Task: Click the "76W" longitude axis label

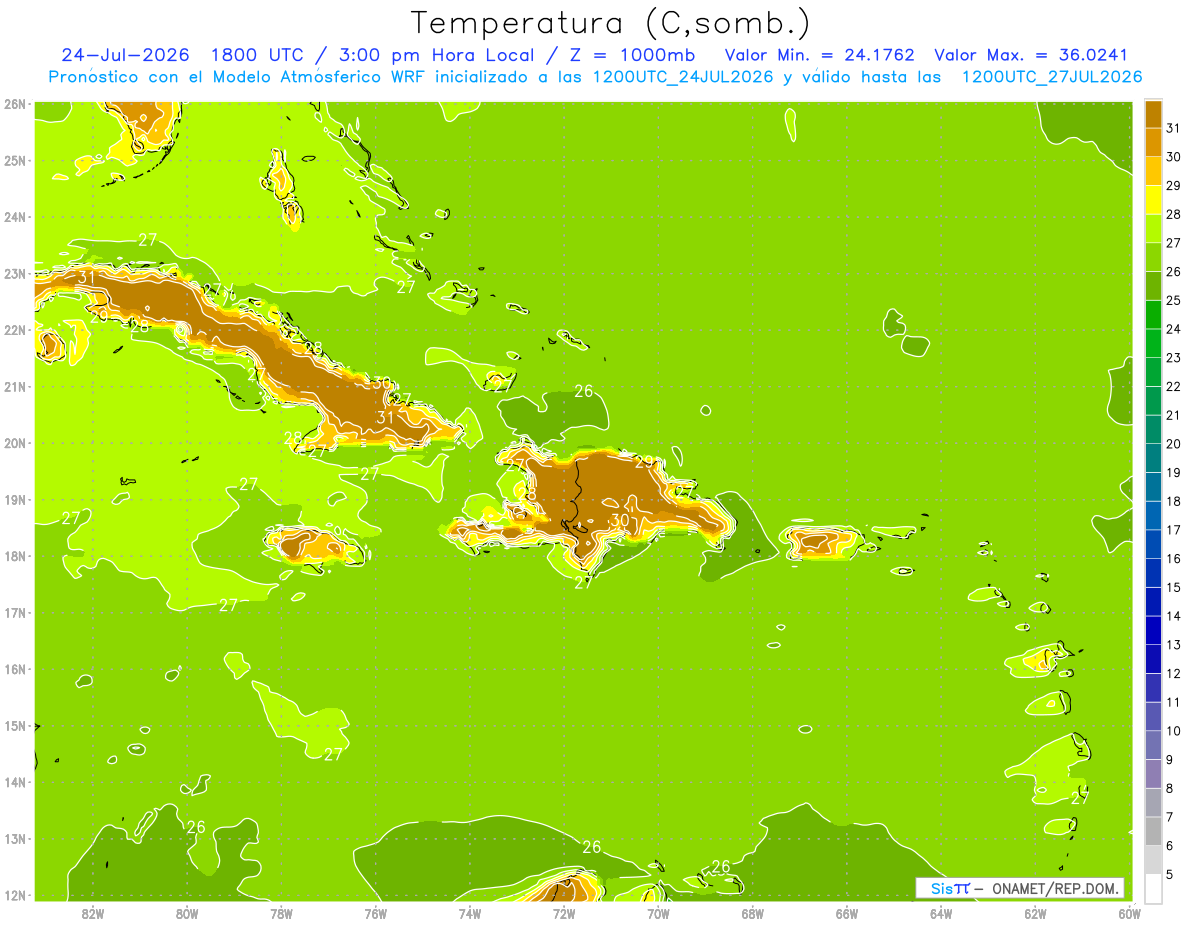Action: click(x=376, y=913)
